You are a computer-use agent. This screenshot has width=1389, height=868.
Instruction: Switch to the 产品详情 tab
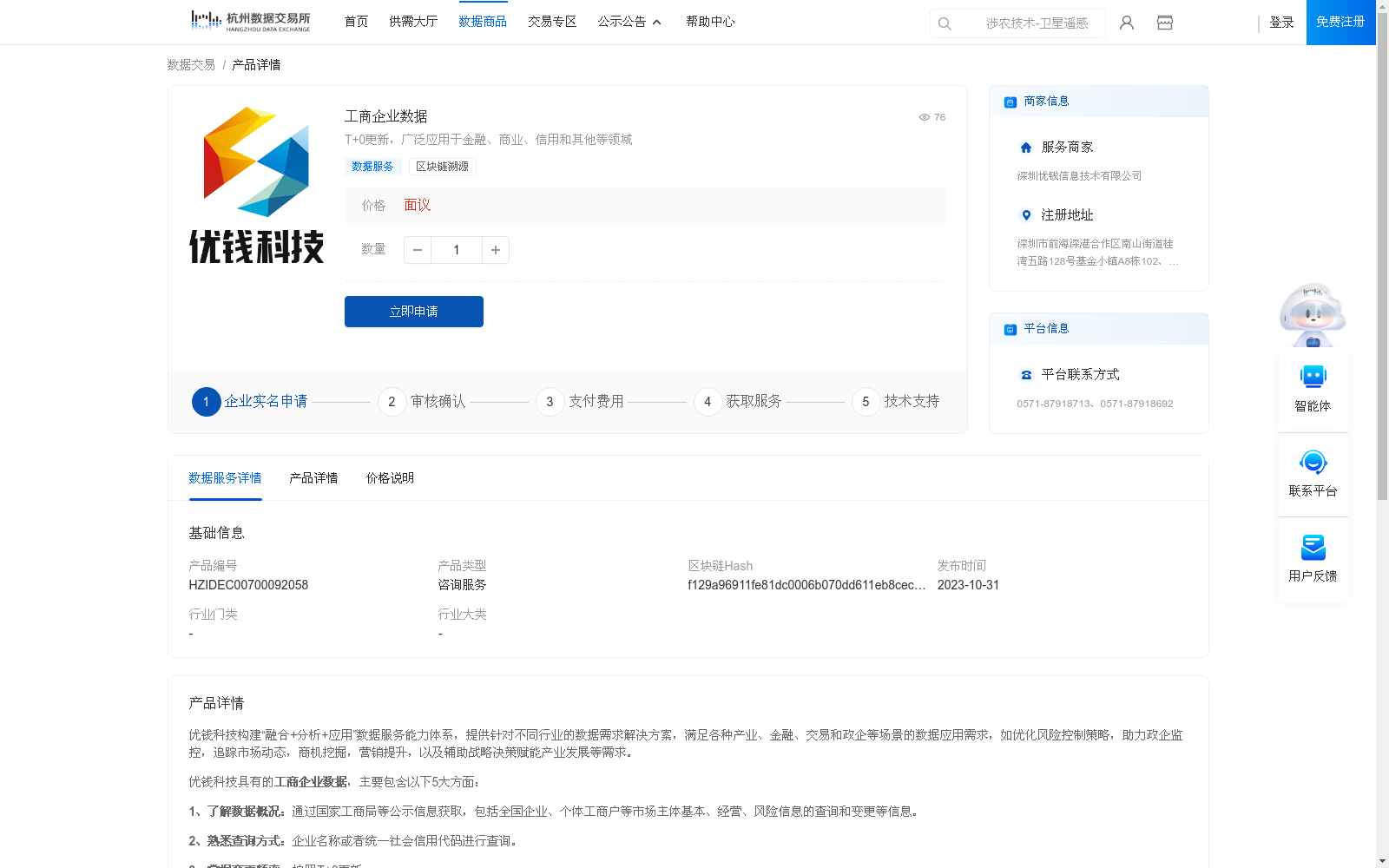tap(313, 478)
